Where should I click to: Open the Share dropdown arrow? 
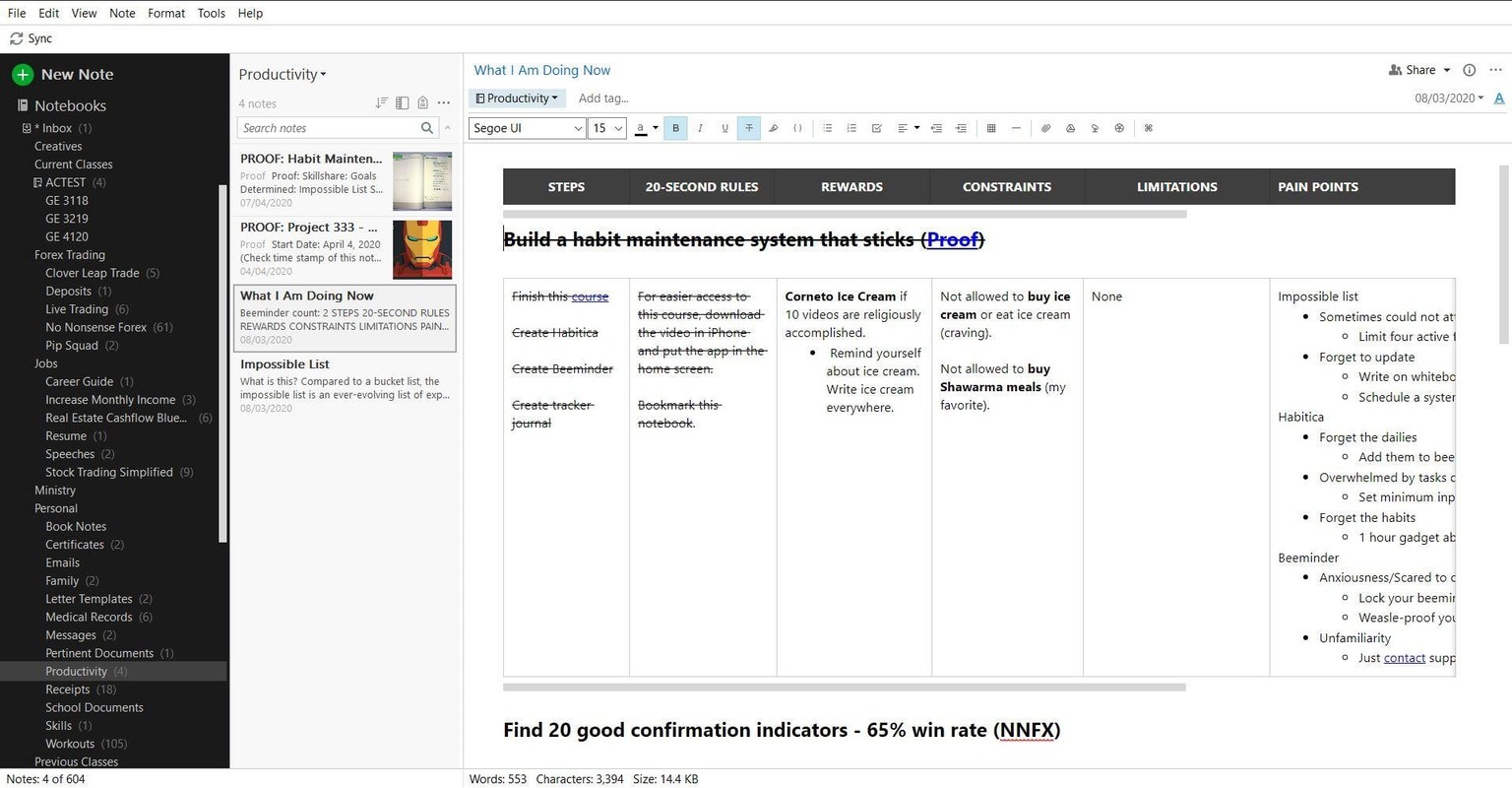pyautogui.click(x=1446, y=70)
